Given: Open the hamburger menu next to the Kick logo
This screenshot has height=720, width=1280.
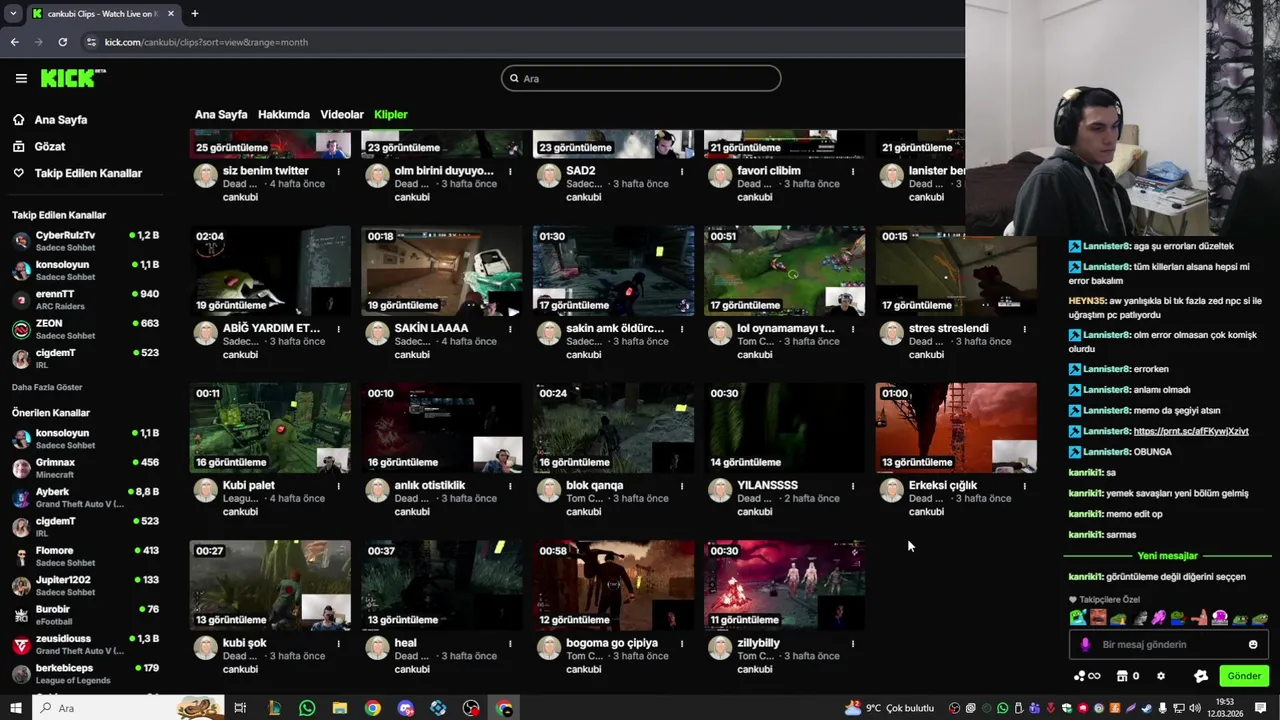Looking at the screenshot, I should pos(21,78).
